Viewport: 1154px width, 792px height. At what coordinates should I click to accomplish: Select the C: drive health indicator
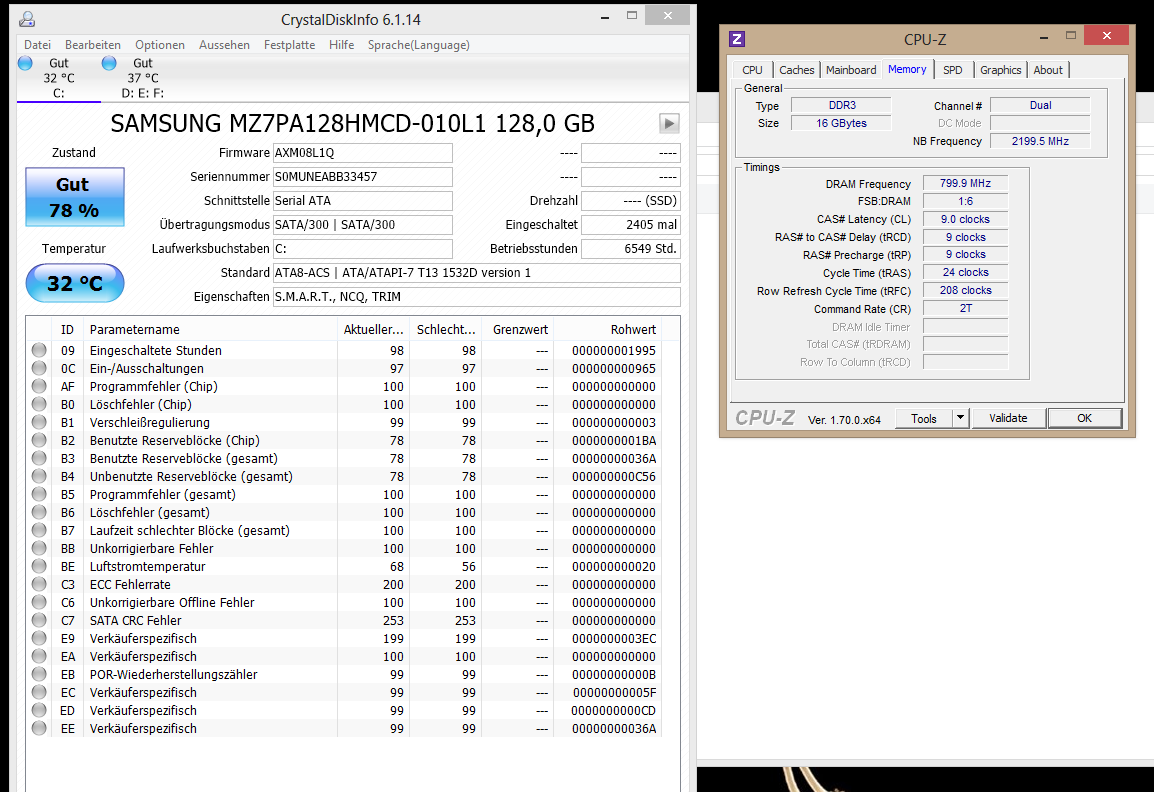[x=59, y=78]
